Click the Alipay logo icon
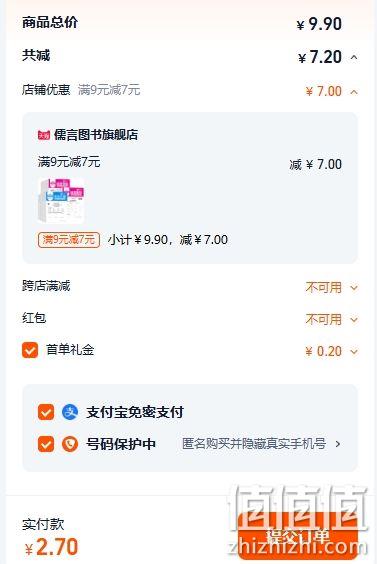Screen dimensions: 377x564 click(x=70, y=412)
